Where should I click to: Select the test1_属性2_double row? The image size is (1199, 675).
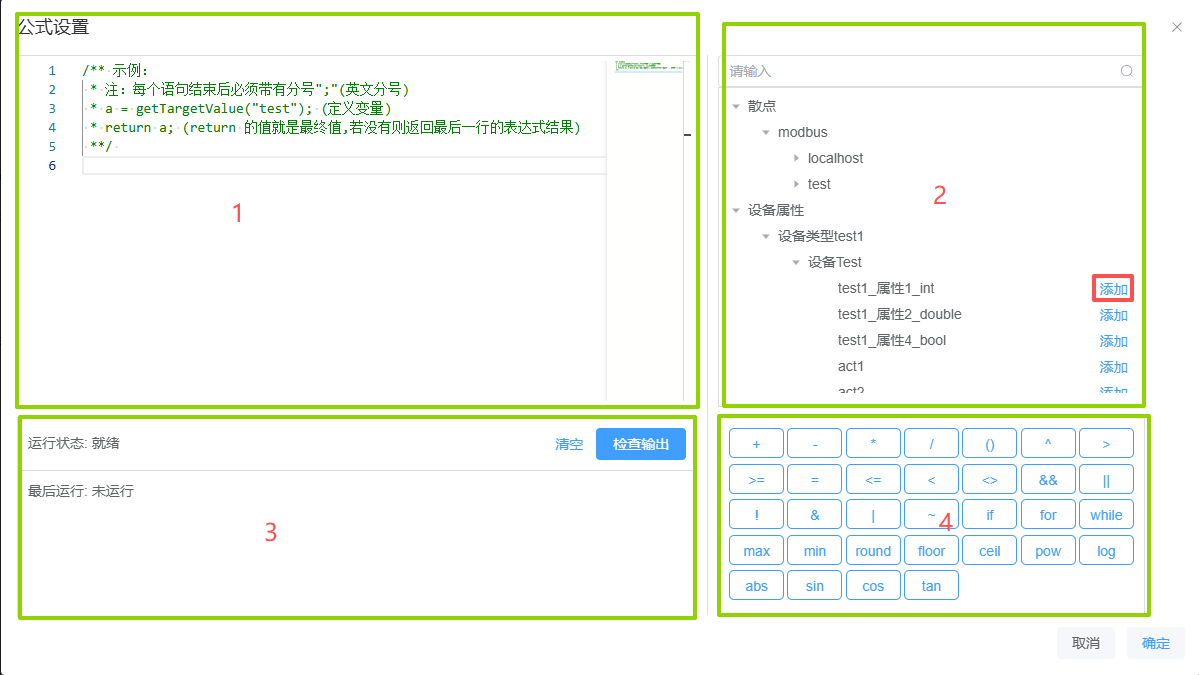tap(931, 314)
